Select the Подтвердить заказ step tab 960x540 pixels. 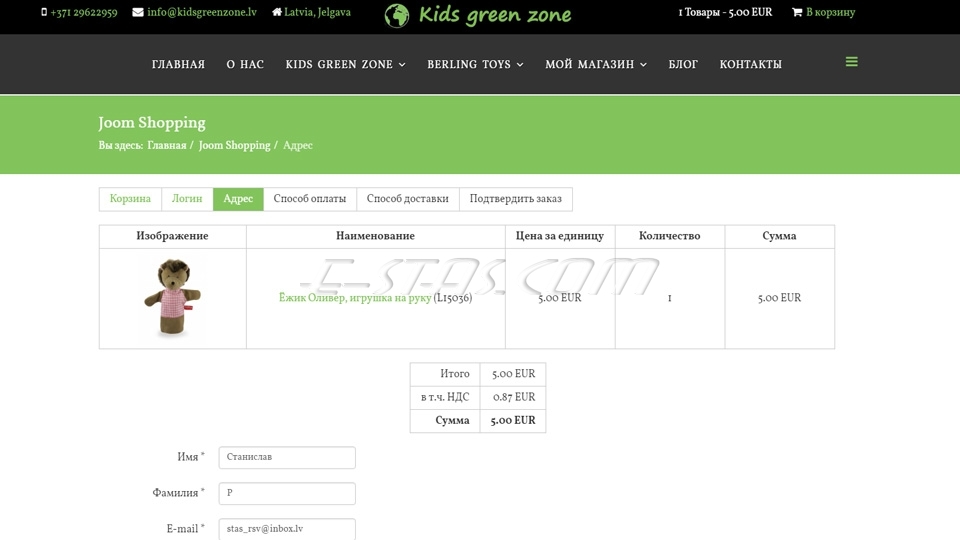click(x=516, y=199)
